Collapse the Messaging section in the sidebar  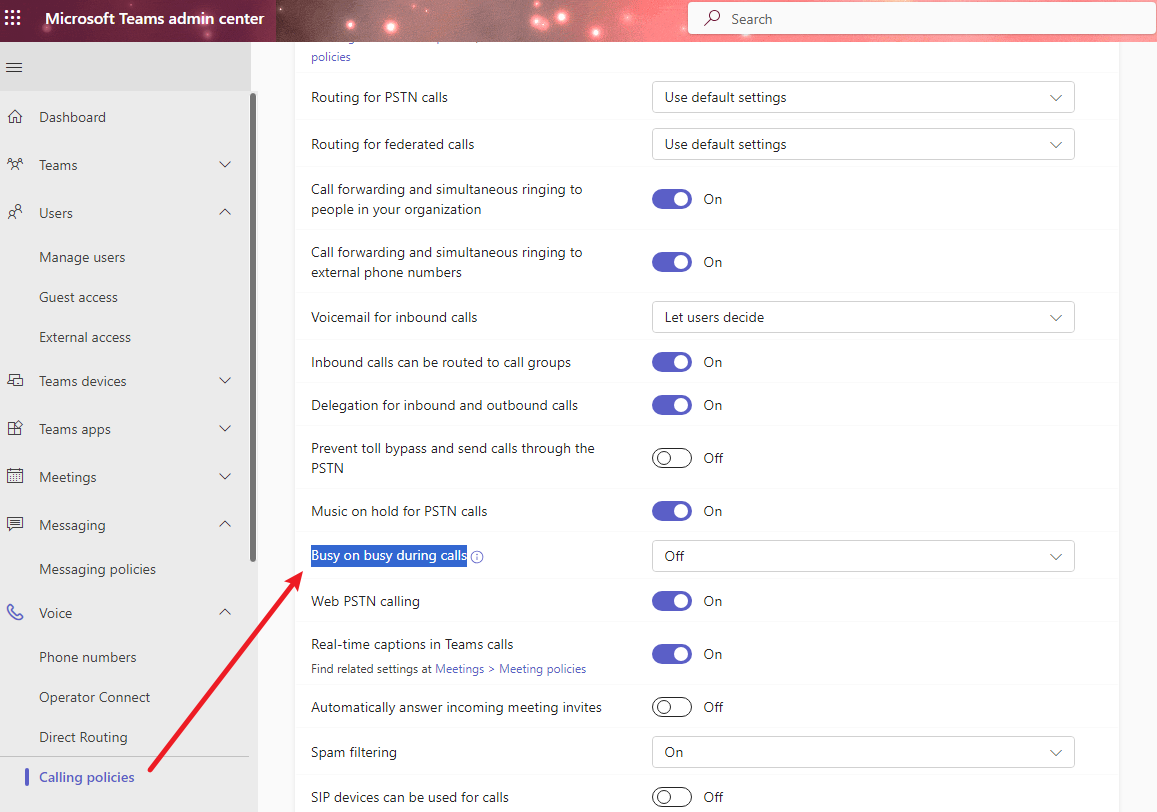point(224,524)
